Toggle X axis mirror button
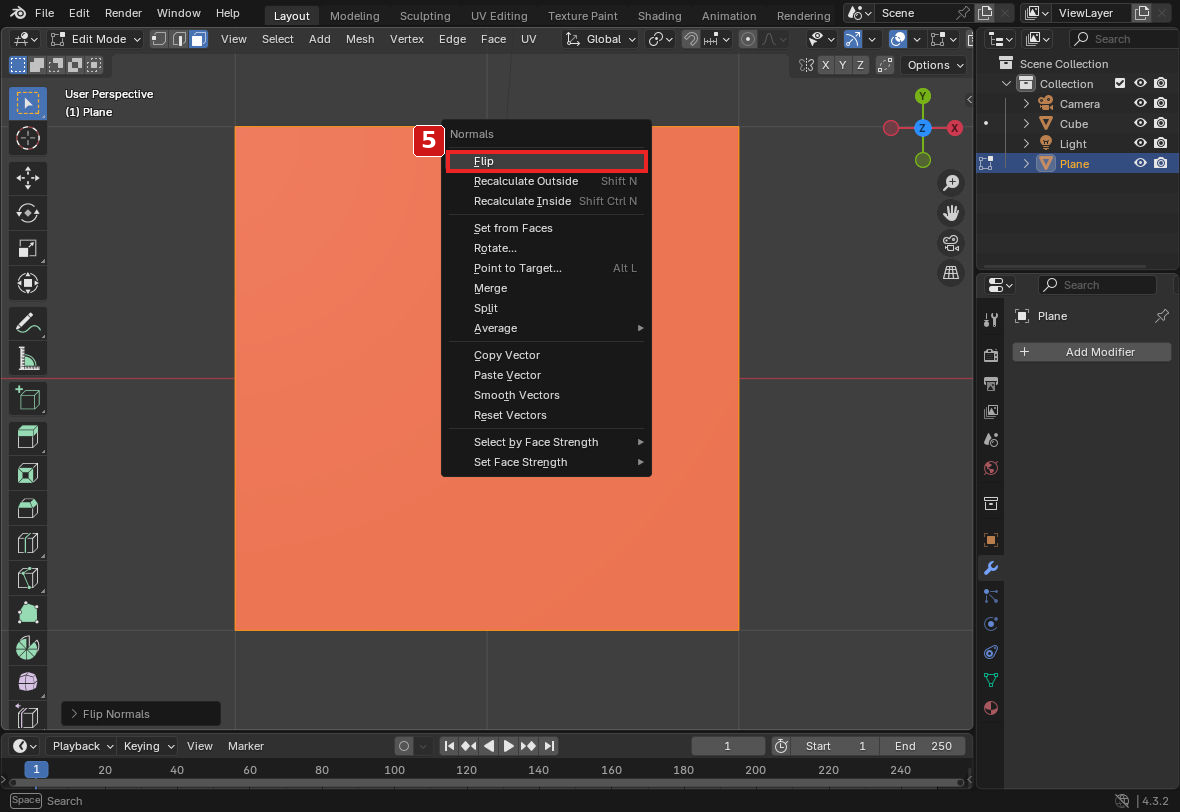 (826, 65)
